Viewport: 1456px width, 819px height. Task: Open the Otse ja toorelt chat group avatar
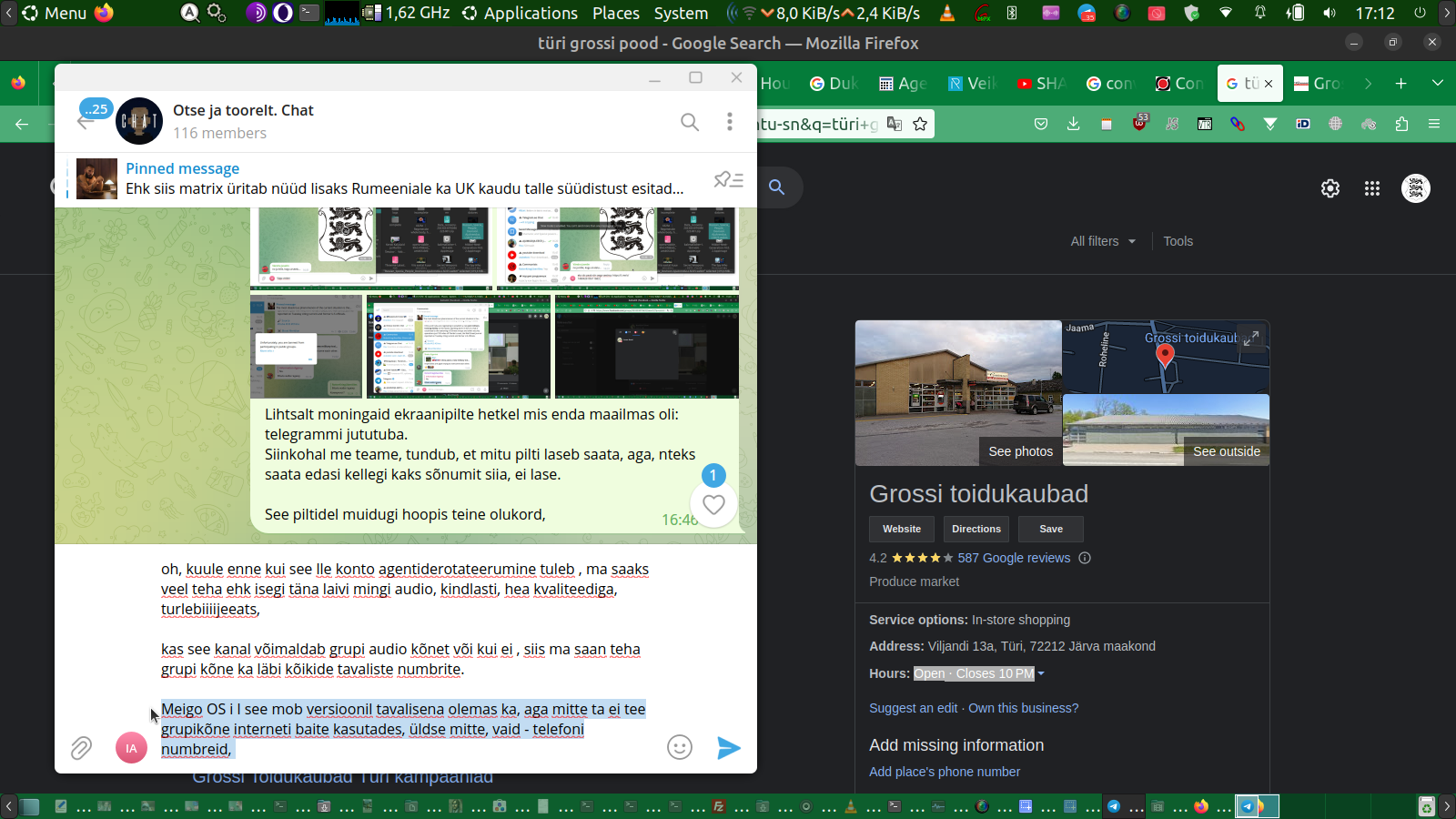[x=139, y=121]
